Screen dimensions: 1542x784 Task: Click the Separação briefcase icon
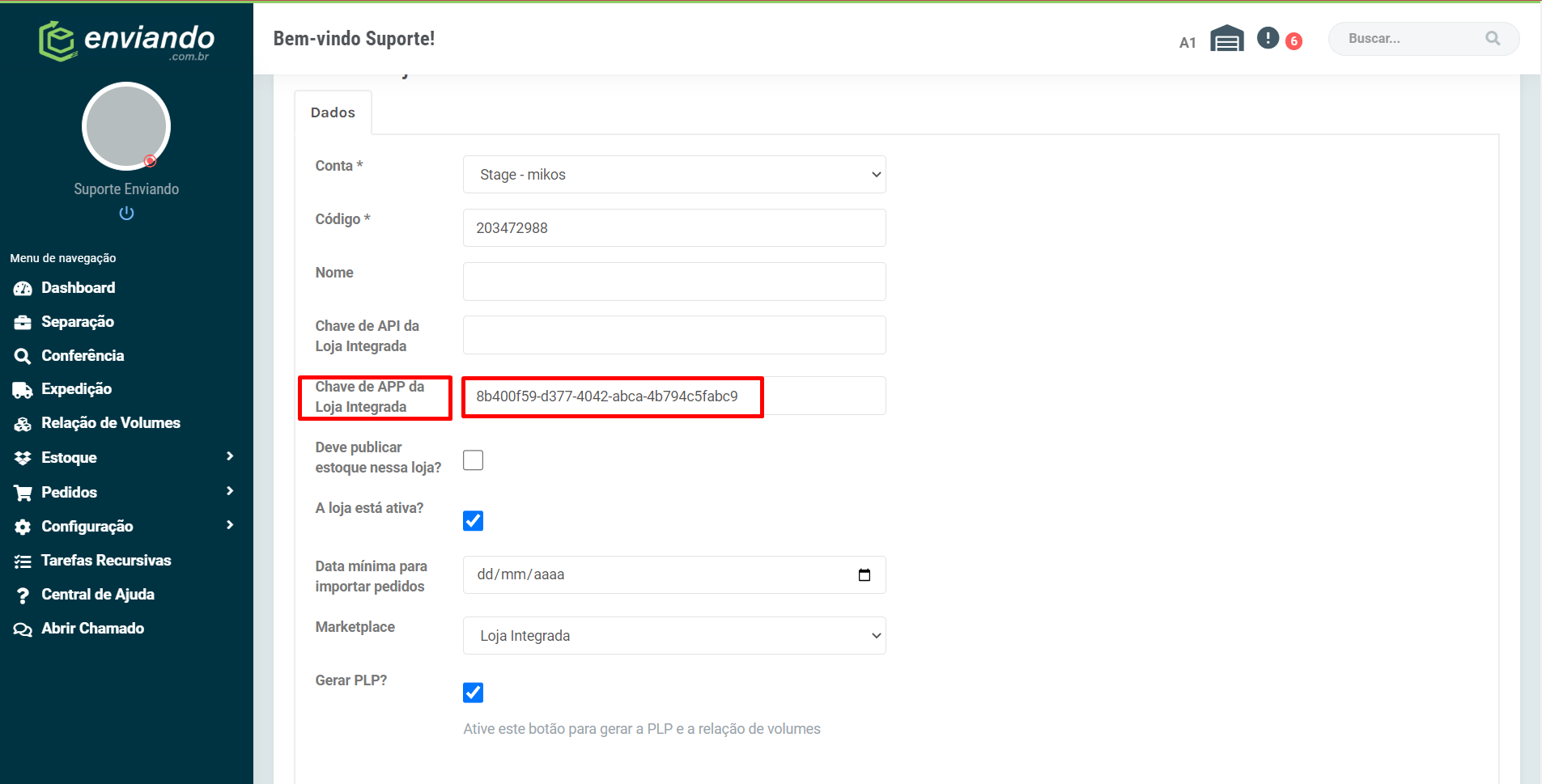coord(23,322)
